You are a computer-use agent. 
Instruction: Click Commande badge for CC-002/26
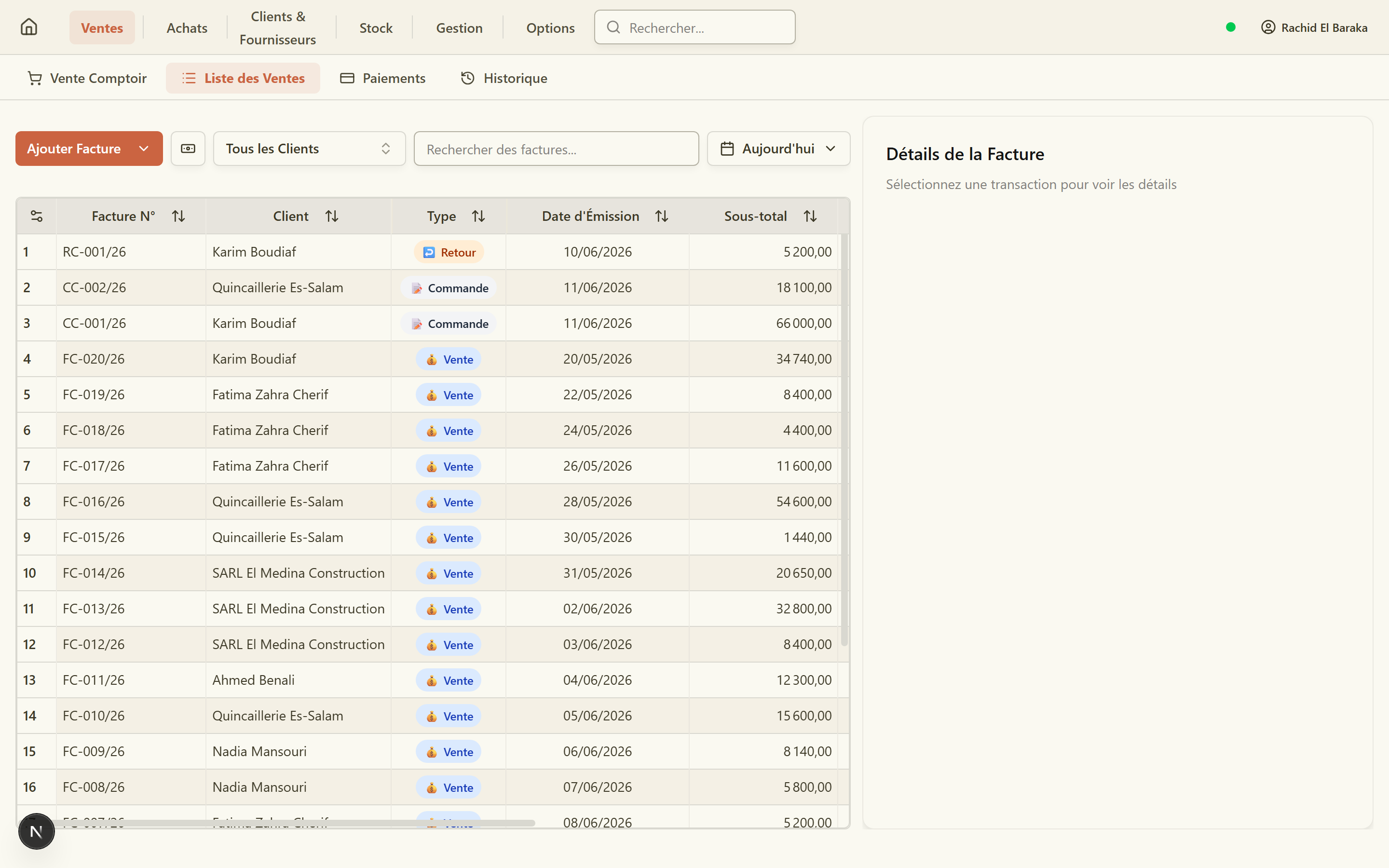(x=449, y=287)
